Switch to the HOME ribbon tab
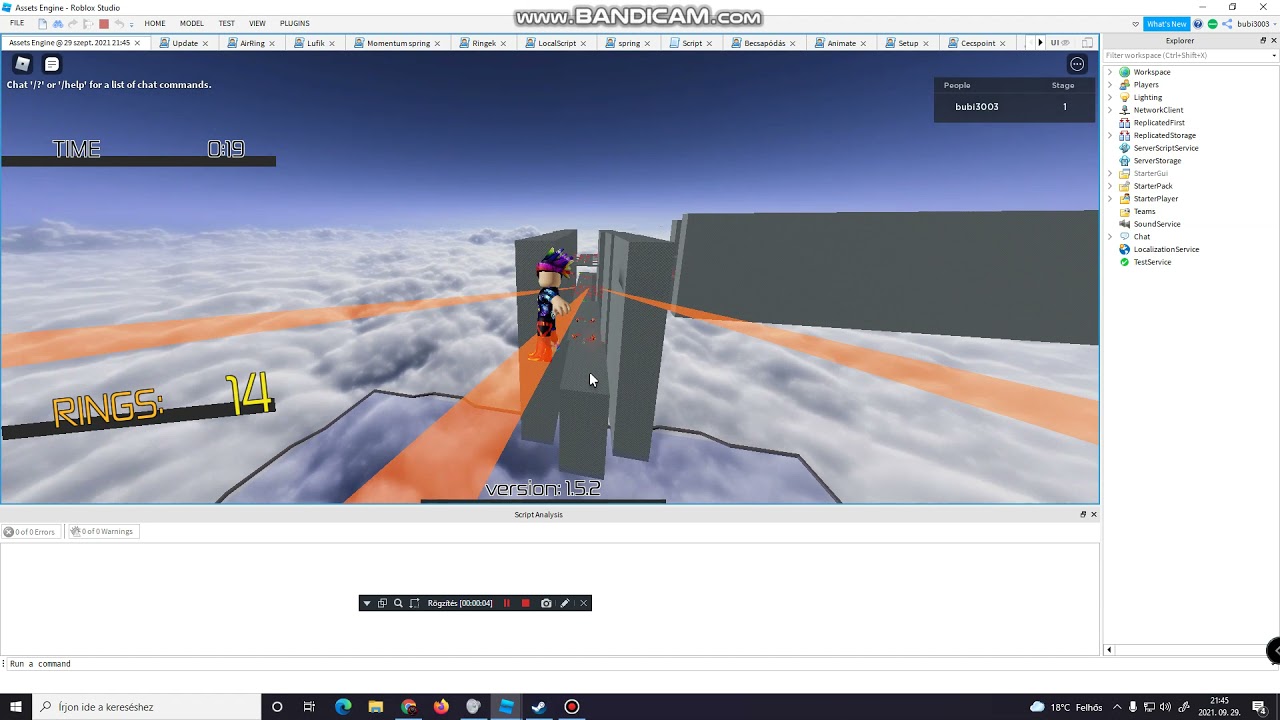The width and height of the screenshot is (1280, 720). pos(155,23)
